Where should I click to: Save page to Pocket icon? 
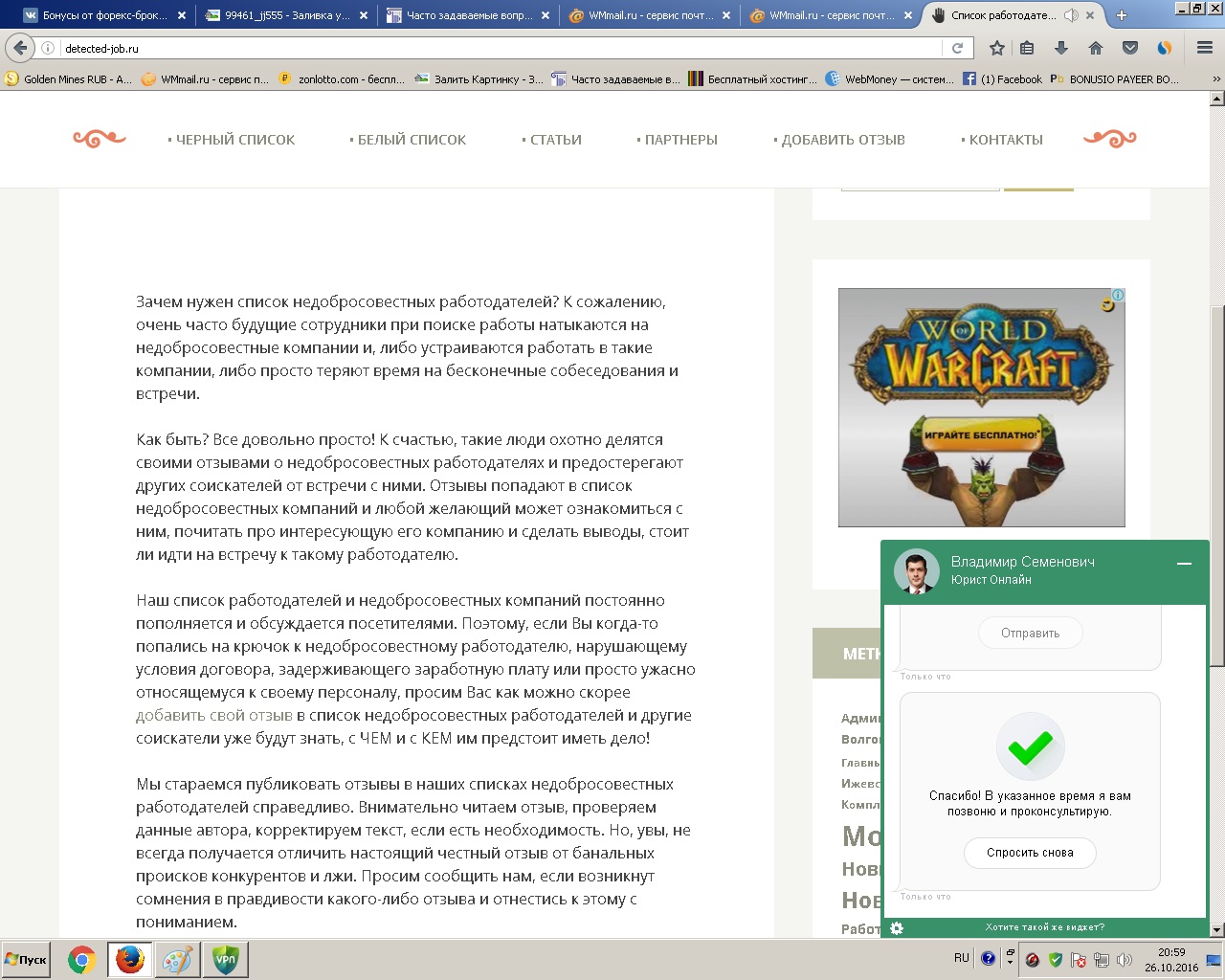(1130, 48)
